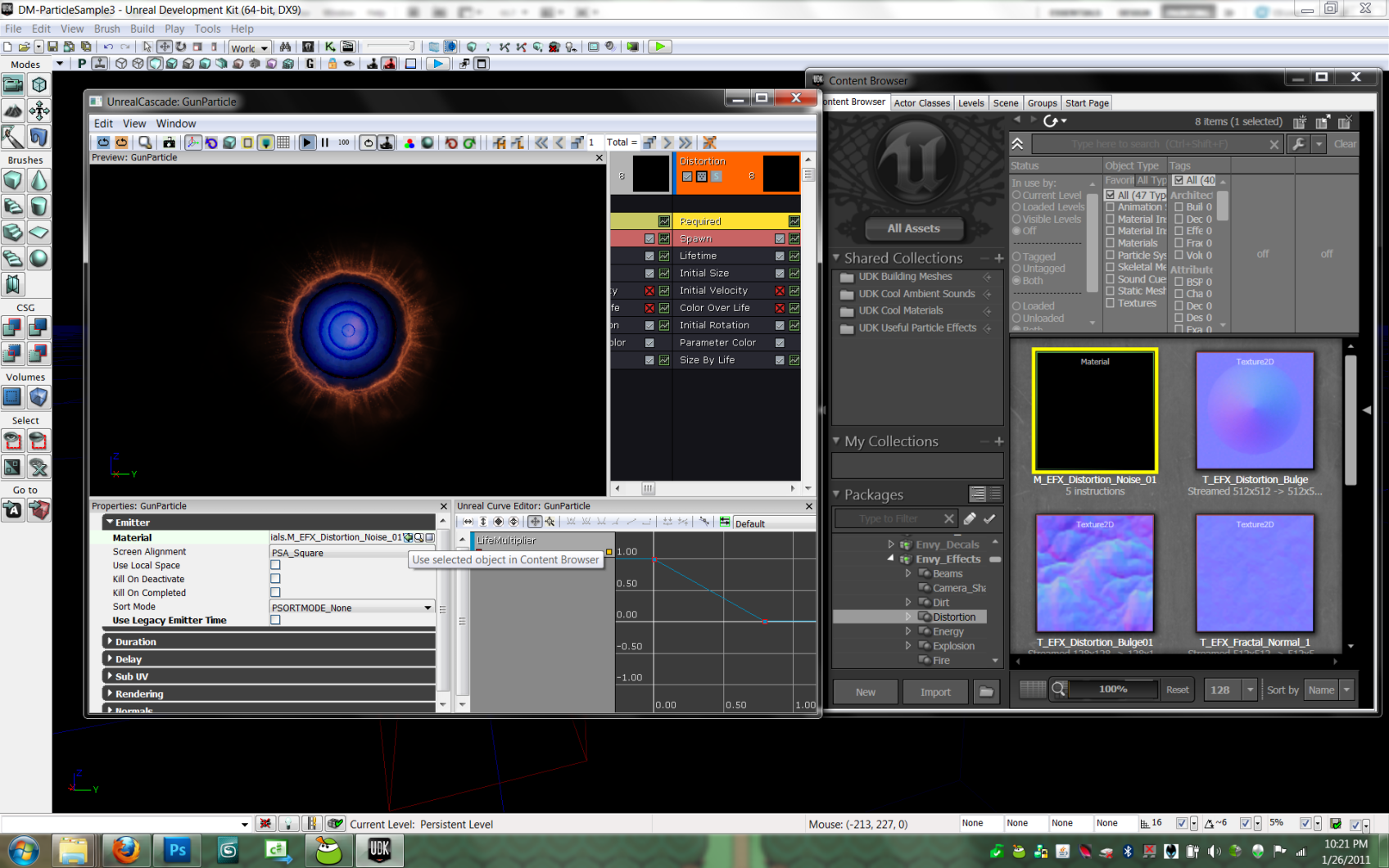This screenshot has width=1389, height=868.
Task: Check the Textures object type filter
Action: tap(1111, 303)
